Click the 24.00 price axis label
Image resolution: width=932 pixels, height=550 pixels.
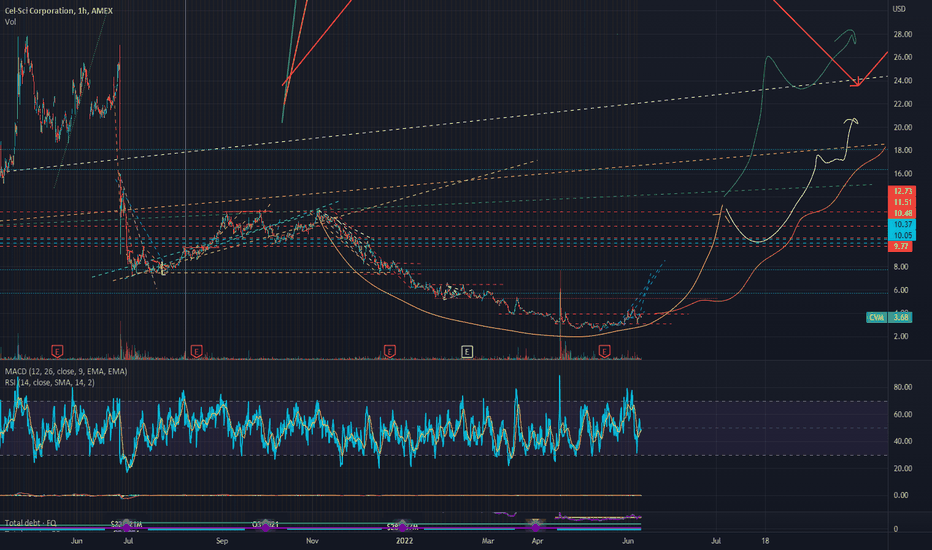tap(902, 81)
